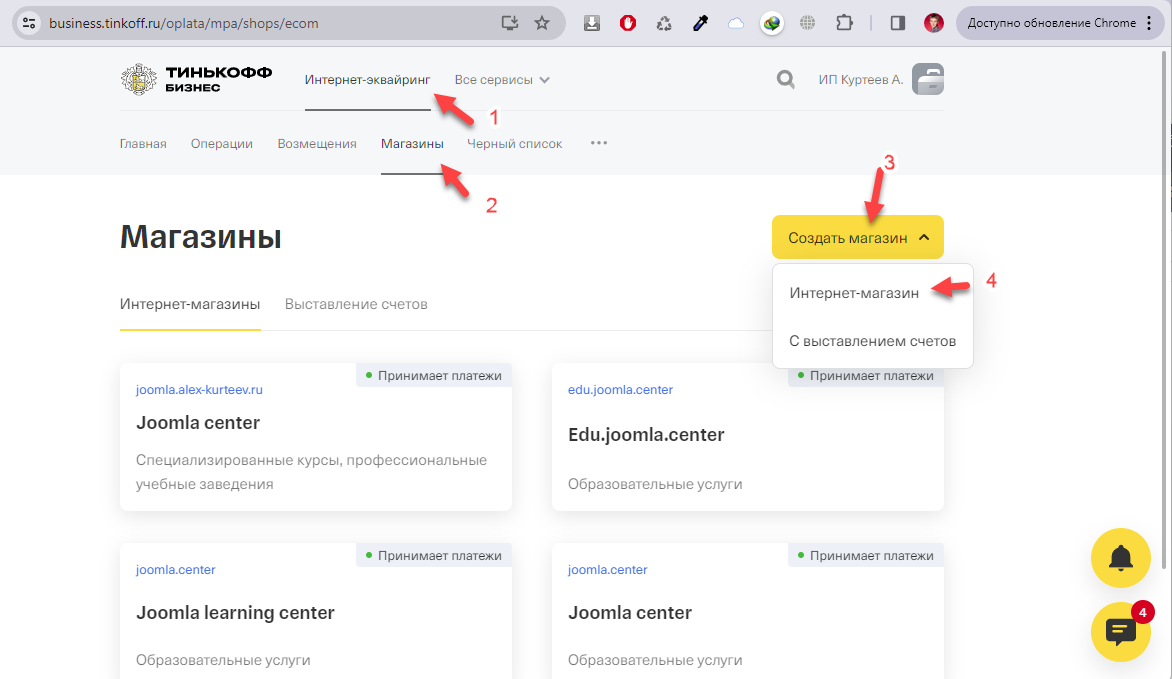1172x679 pixels.
Task: Switch to the Интернет-магазины sub-tab
Action: pos(190,304)
